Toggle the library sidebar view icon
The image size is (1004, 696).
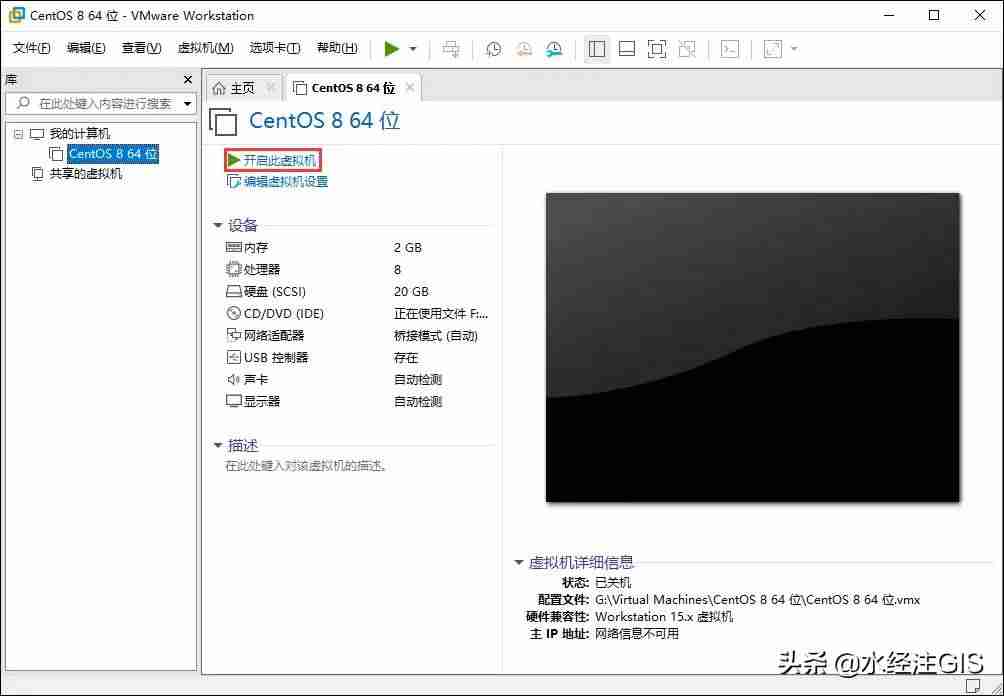click(597, 49)
